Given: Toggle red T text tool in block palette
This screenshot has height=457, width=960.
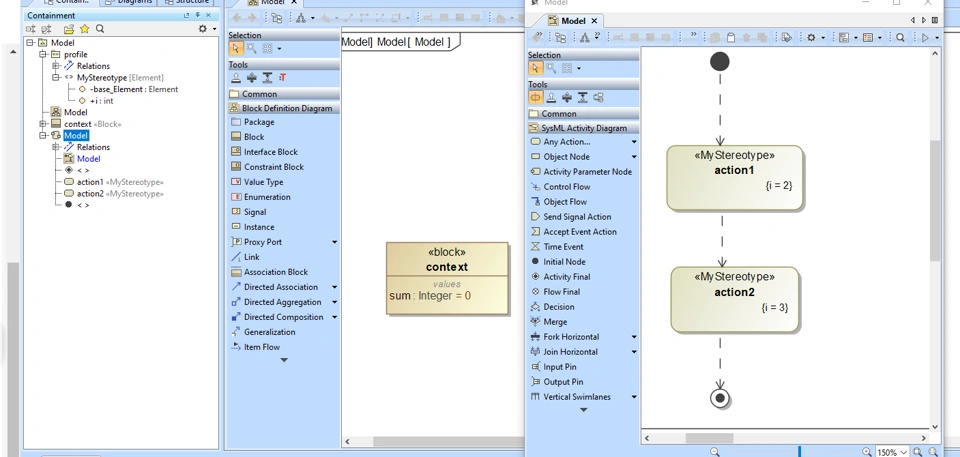Looking at the screenshot, I should (x=283, y=78).
